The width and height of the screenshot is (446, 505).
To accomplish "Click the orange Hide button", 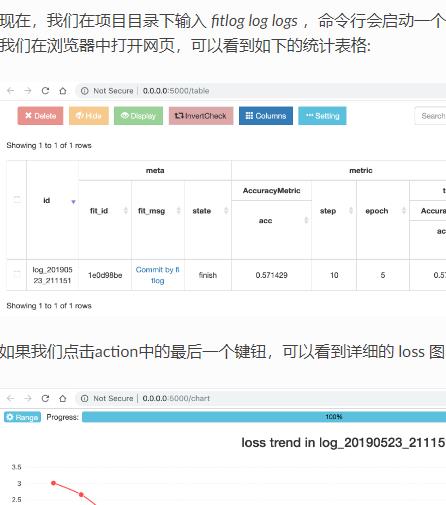I will tap(89, 116).
